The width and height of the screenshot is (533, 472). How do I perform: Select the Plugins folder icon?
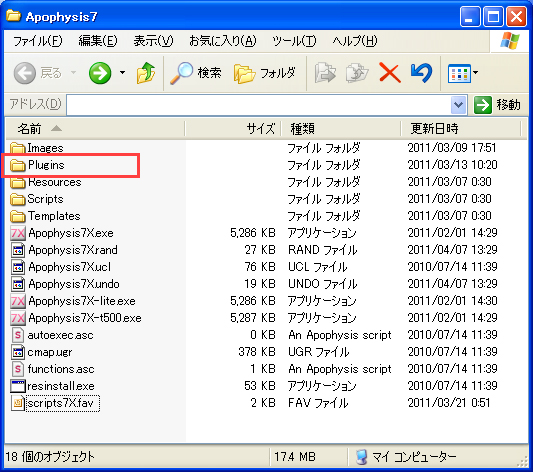[18, 165]
